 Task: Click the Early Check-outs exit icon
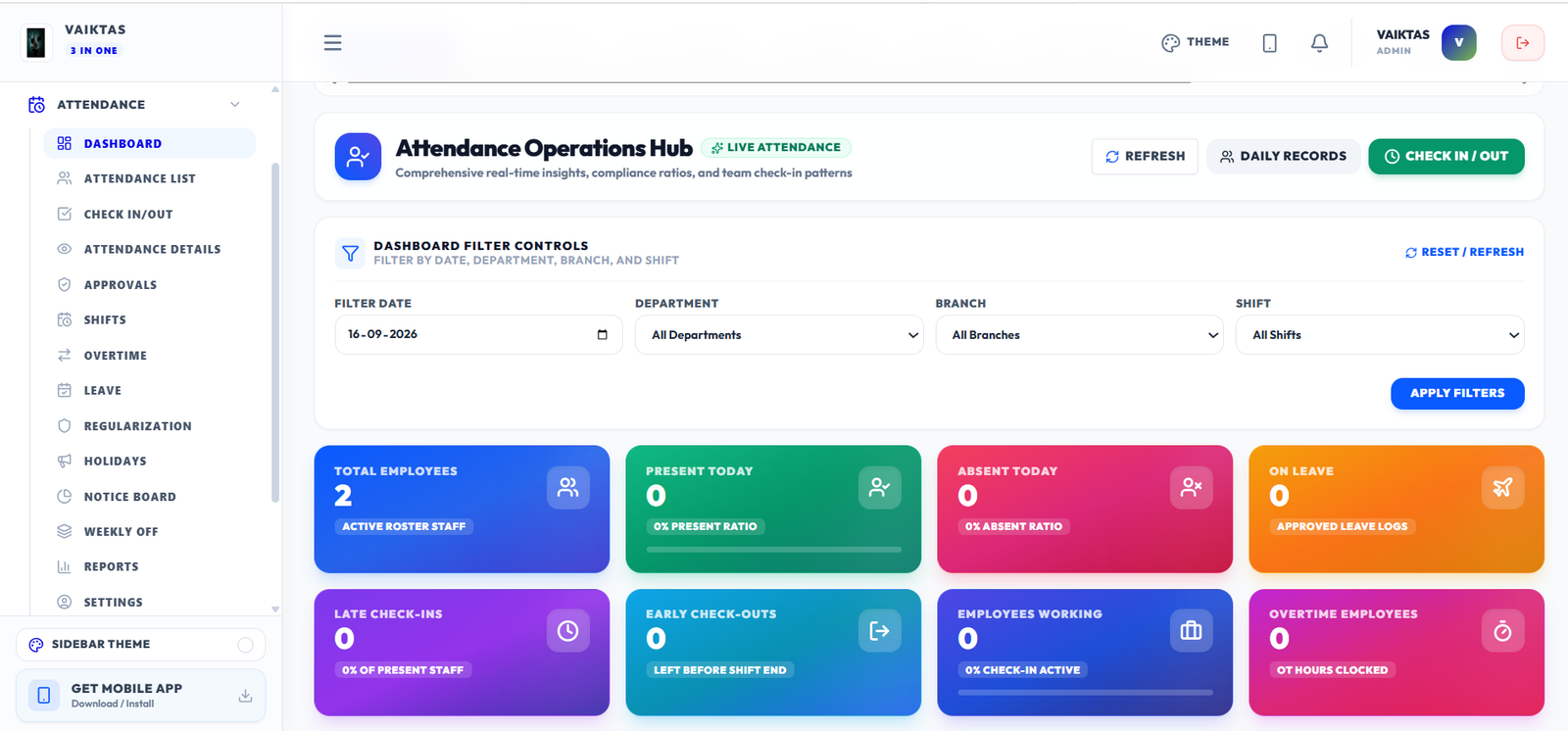[x=879, y=631]
